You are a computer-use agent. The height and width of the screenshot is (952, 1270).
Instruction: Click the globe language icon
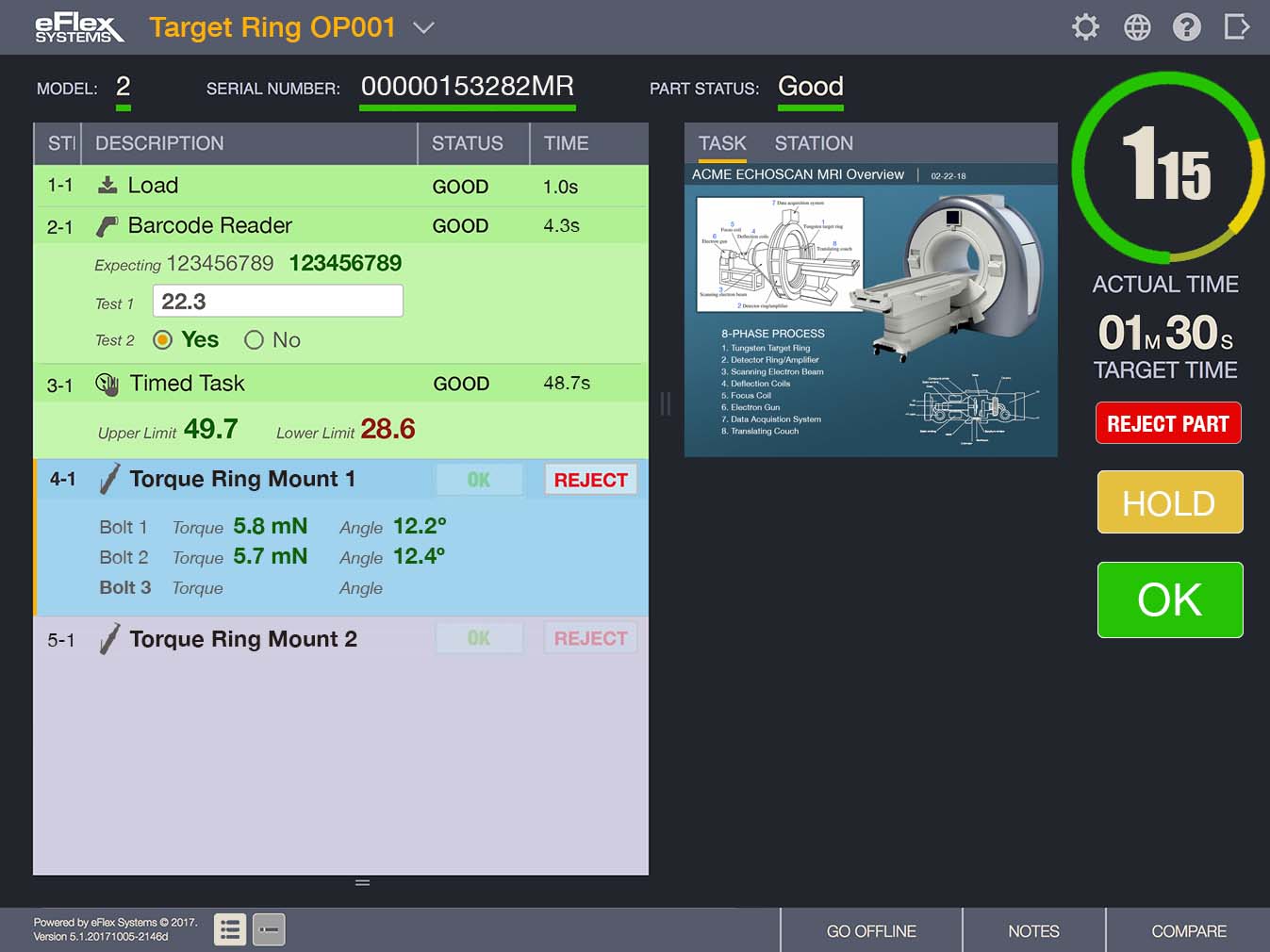click(1137, 27)
